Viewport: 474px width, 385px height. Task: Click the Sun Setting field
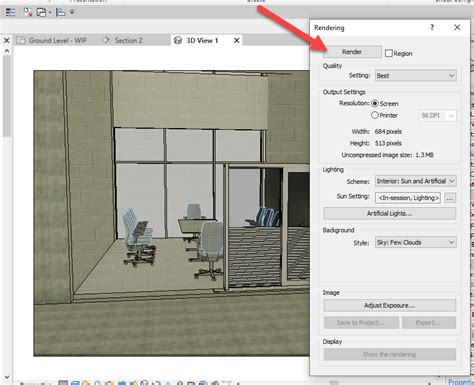pyautogui.click(x=408, y=198)
